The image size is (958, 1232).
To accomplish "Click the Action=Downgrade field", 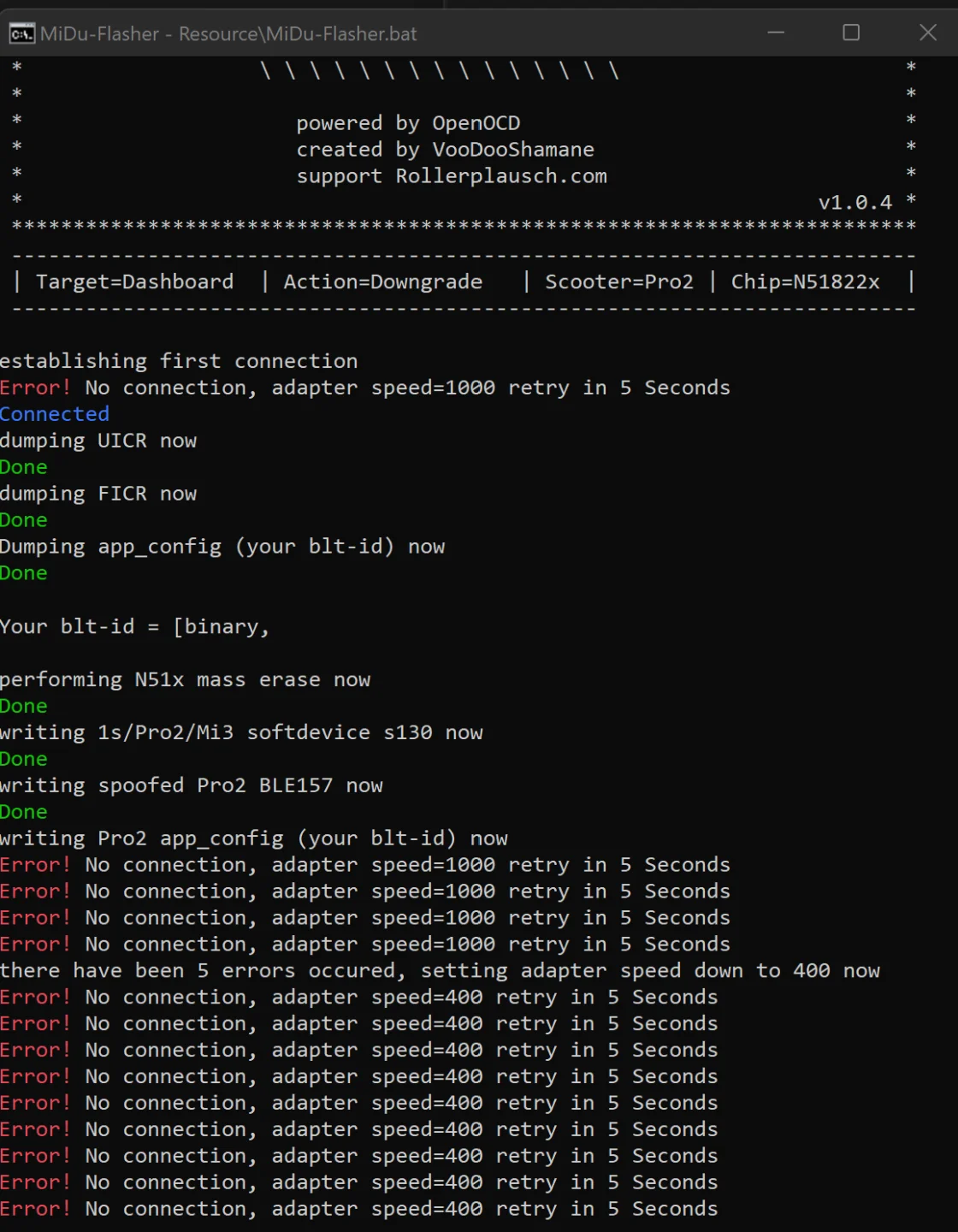I will coord(382,281).
